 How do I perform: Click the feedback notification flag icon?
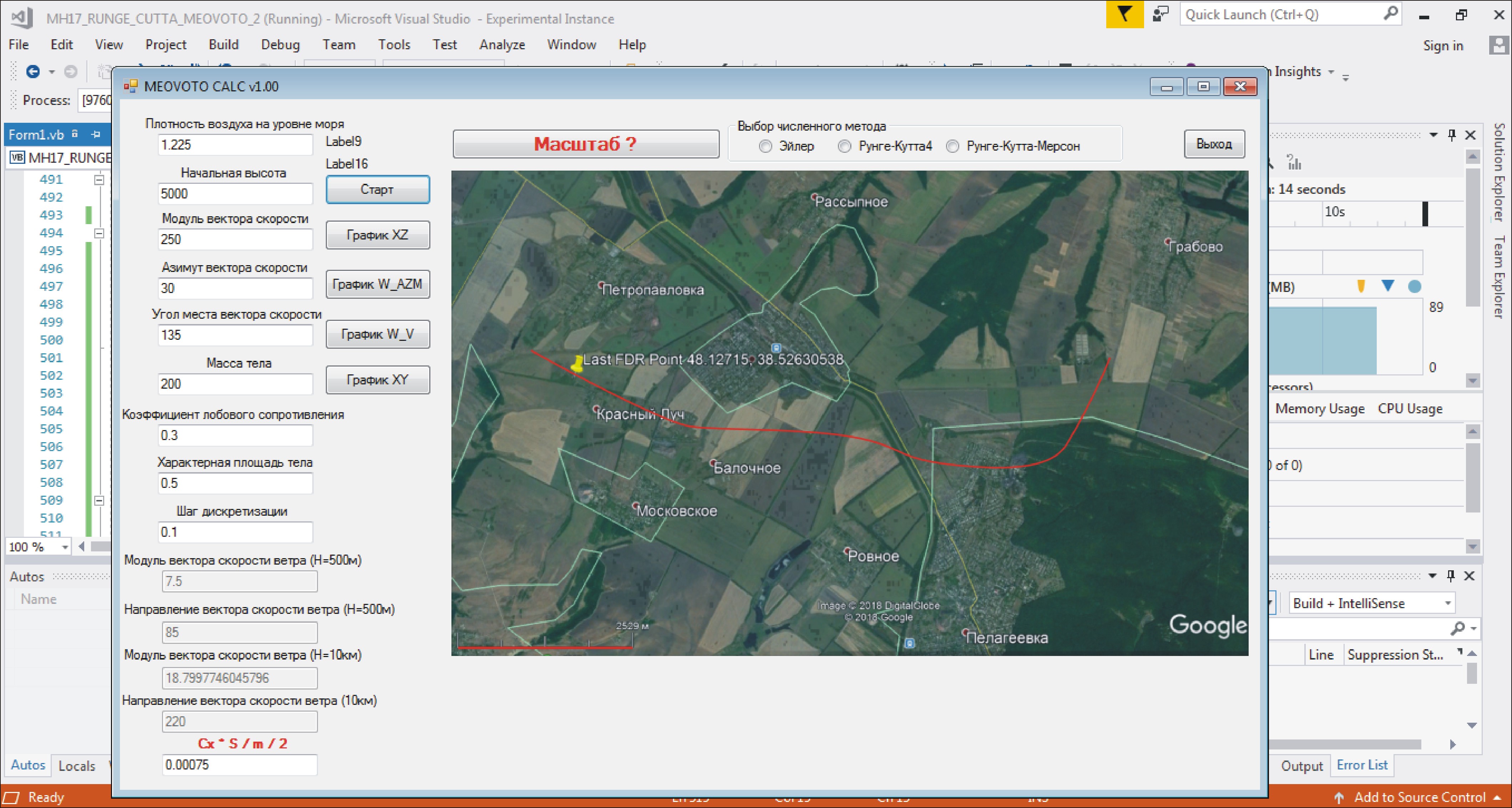click(x=1124, y=14)
